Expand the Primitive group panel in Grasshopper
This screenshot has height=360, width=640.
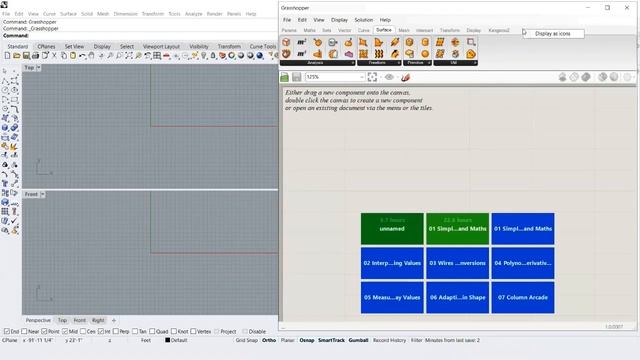[429, 63]
